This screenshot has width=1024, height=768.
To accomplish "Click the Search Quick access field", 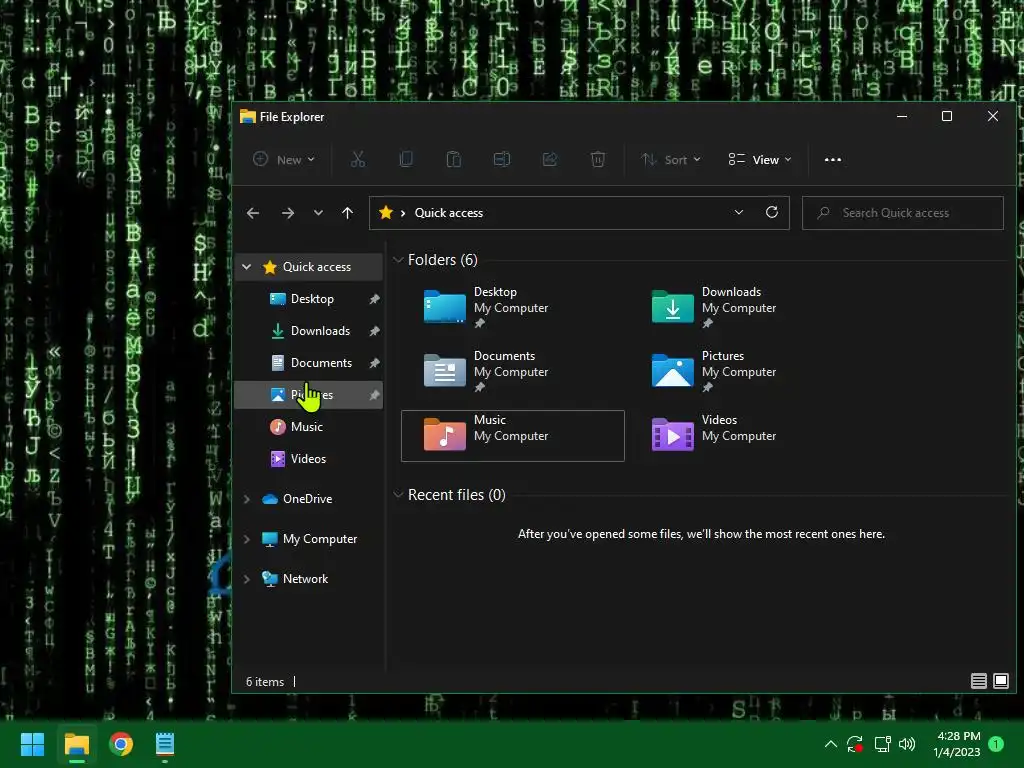I will click(903, 213).
